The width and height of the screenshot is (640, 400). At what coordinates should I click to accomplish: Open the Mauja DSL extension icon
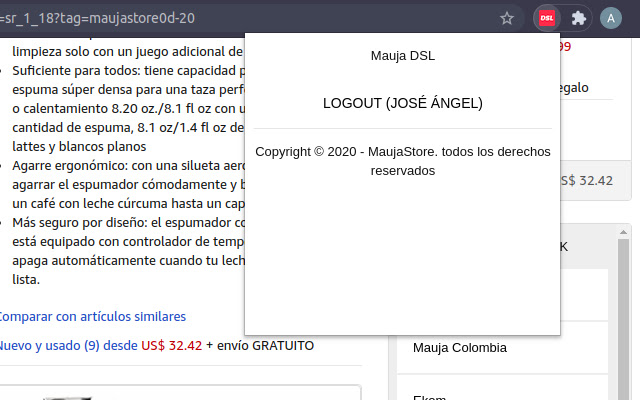click(x=547, y=18)
